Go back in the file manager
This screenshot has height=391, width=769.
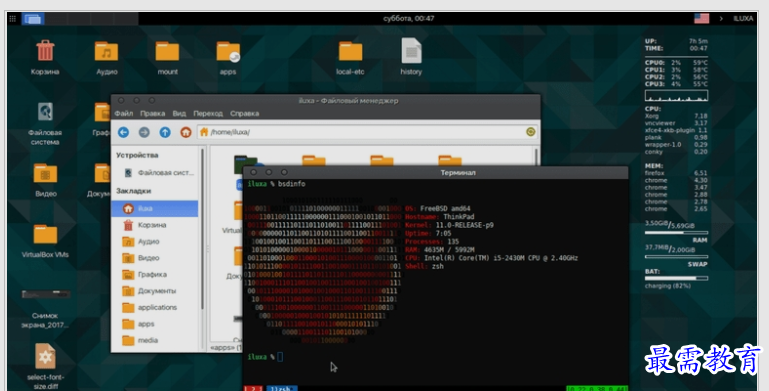click(x=123, y=132)
